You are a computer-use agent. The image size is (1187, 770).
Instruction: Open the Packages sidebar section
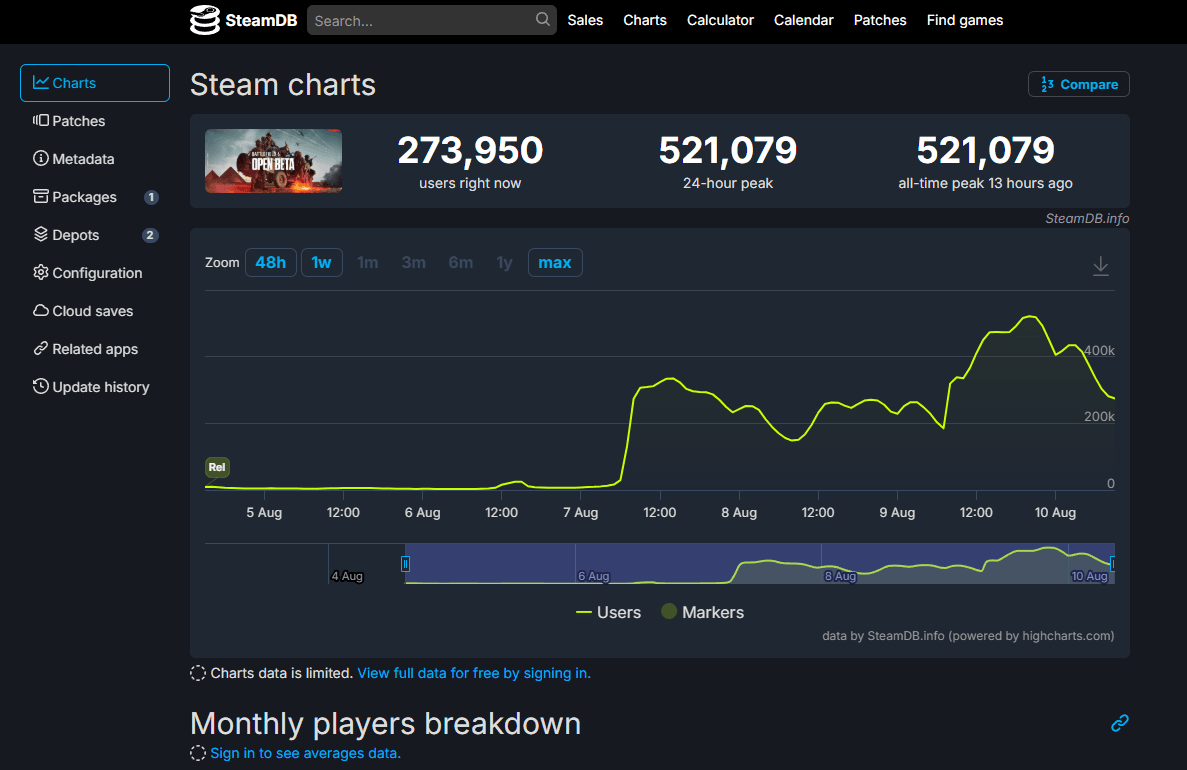(x=95, y=197)
